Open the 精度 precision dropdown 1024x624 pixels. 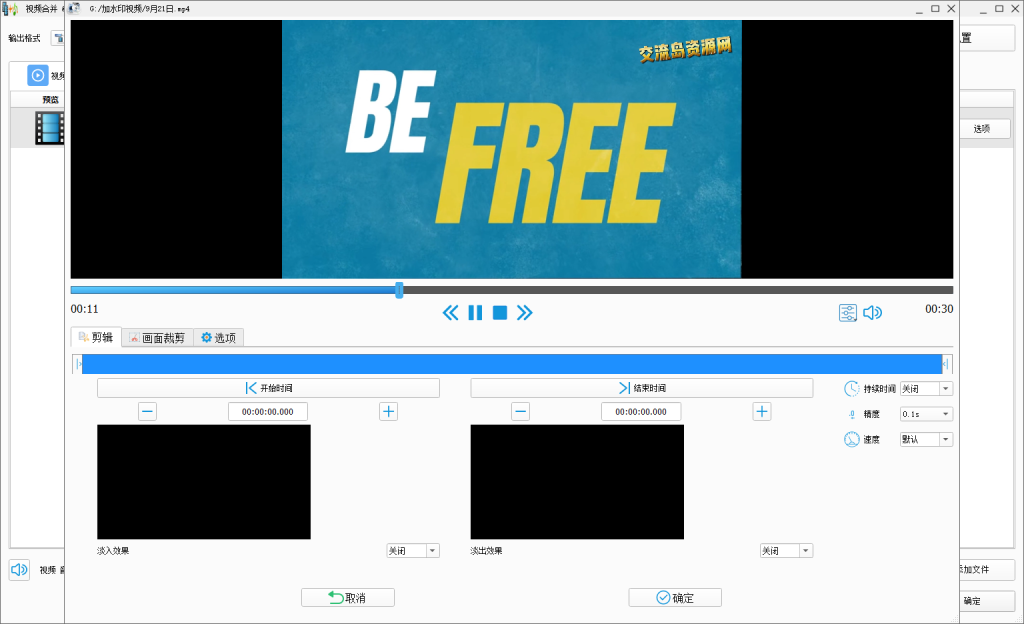(926, 413)
